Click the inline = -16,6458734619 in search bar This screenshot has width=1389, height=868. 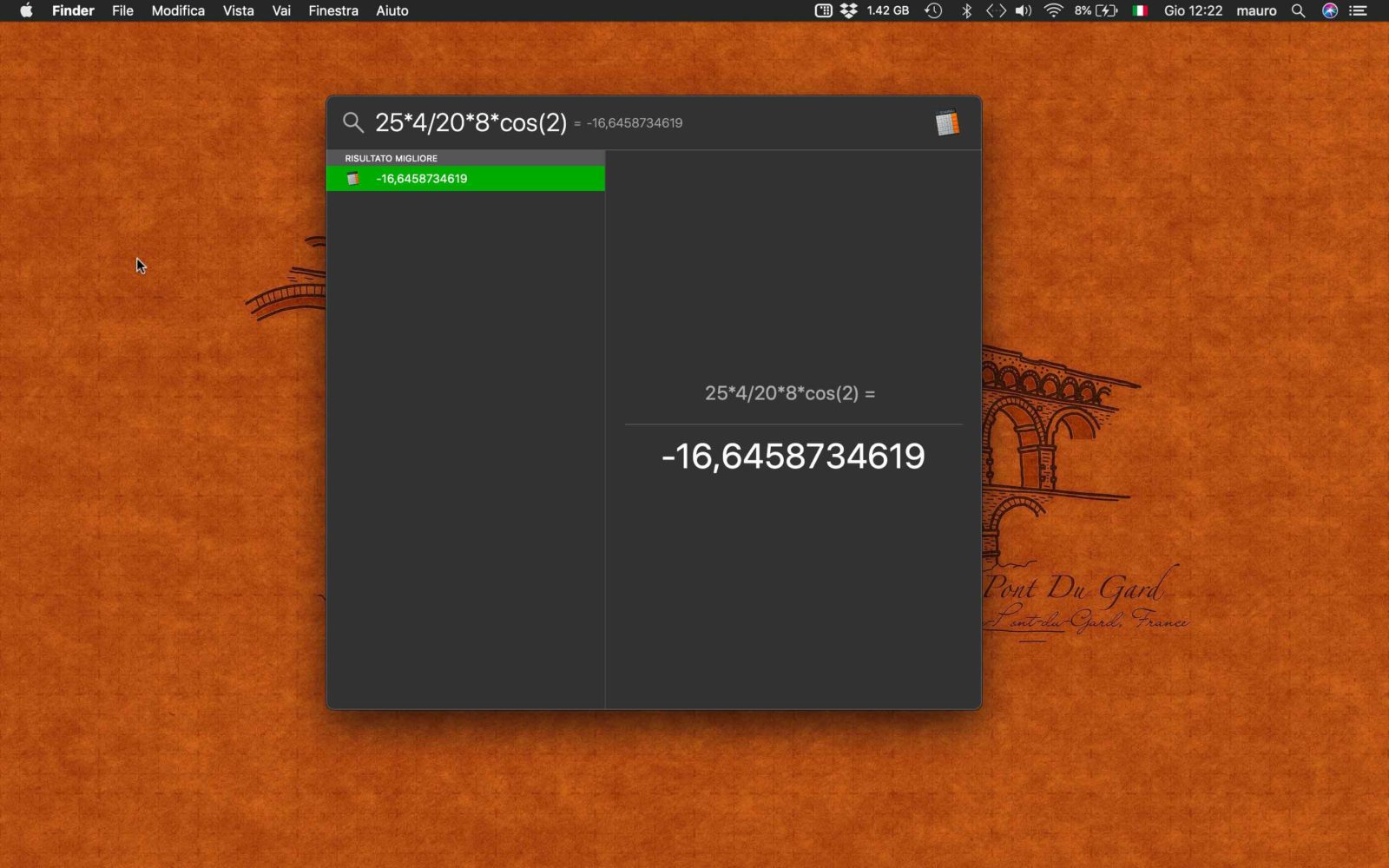(629, 123)
